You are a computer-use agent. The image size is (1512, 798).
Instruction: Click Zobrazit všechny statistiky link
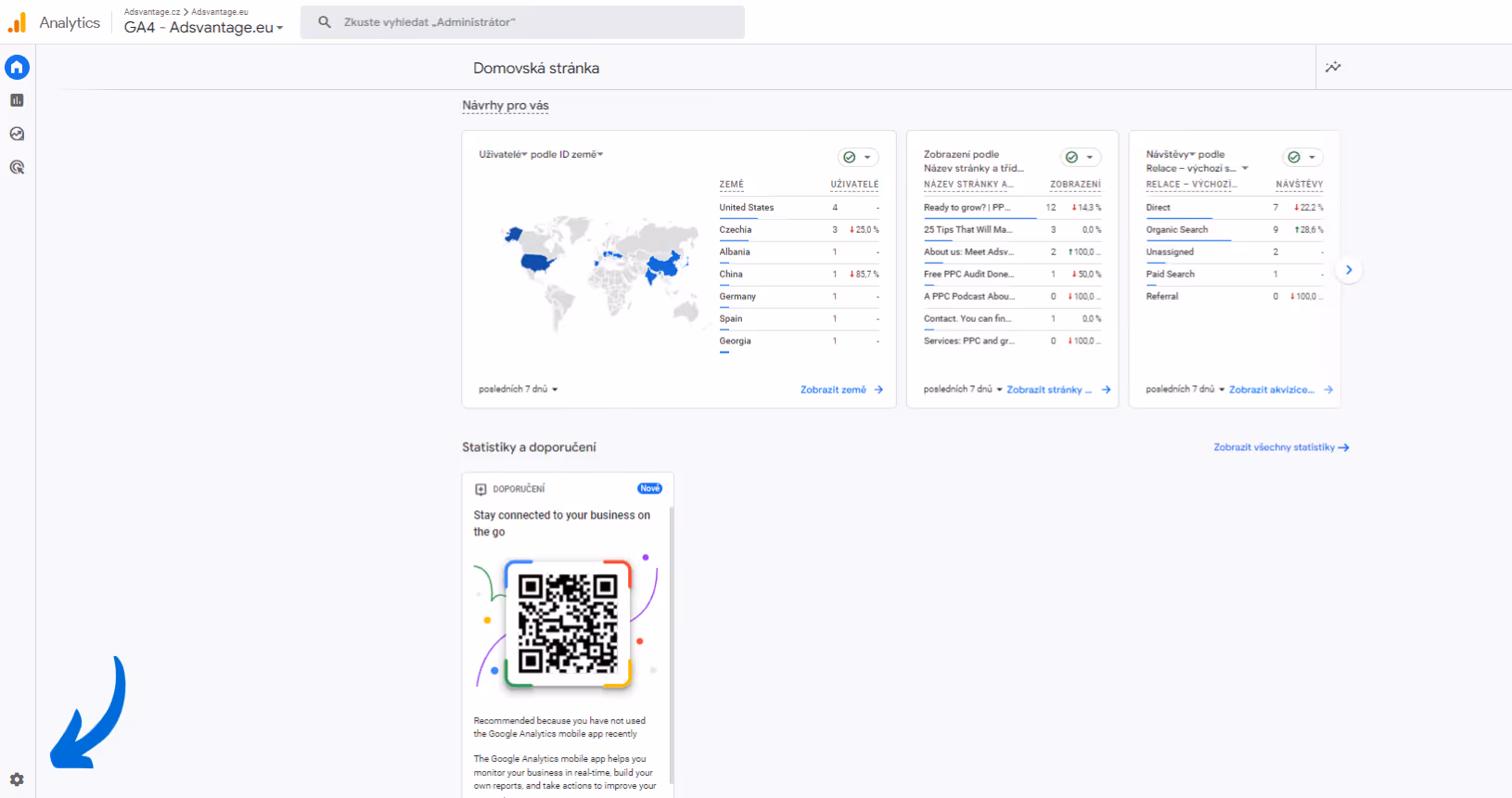1281,447
